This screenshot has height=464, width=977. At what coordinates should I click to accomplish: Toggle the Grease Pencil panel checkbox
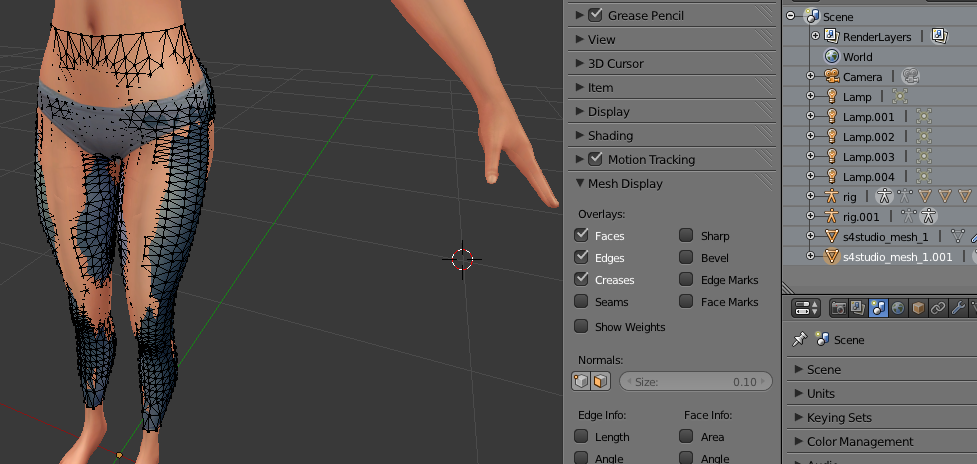[x=595, y=15]
